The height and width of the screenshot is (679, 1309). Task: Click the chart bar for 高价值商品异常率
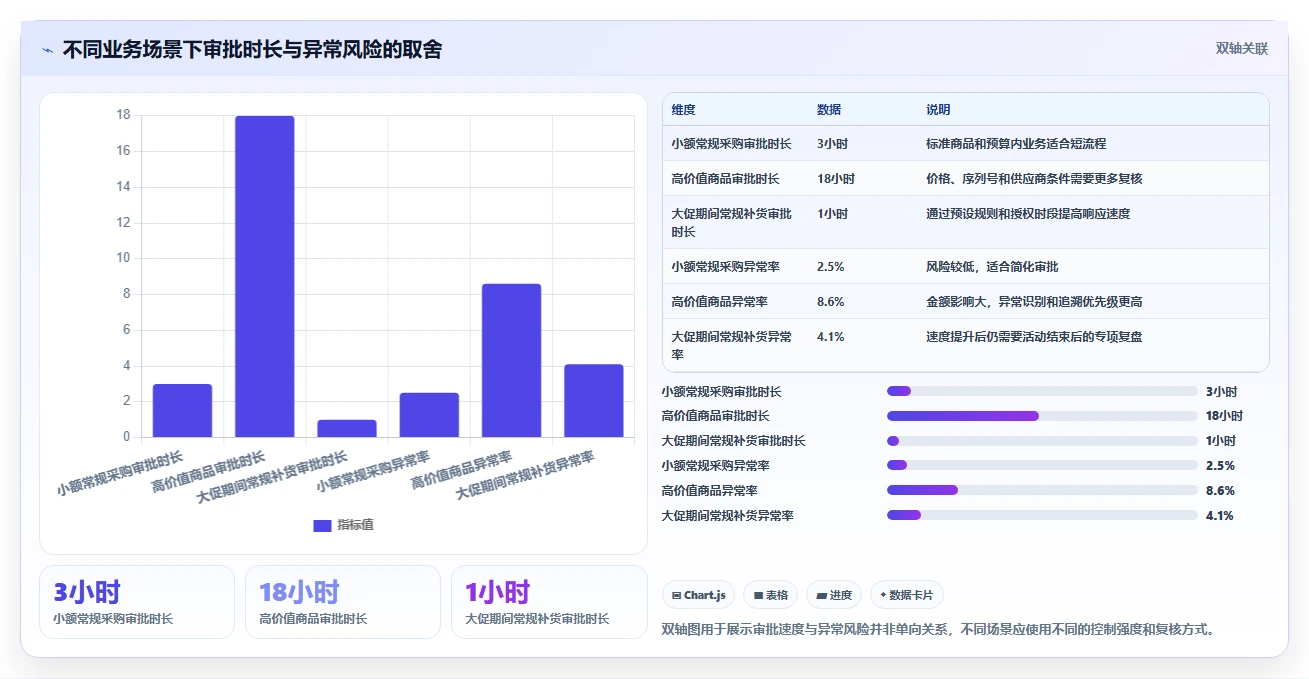(x=511, y=361)
